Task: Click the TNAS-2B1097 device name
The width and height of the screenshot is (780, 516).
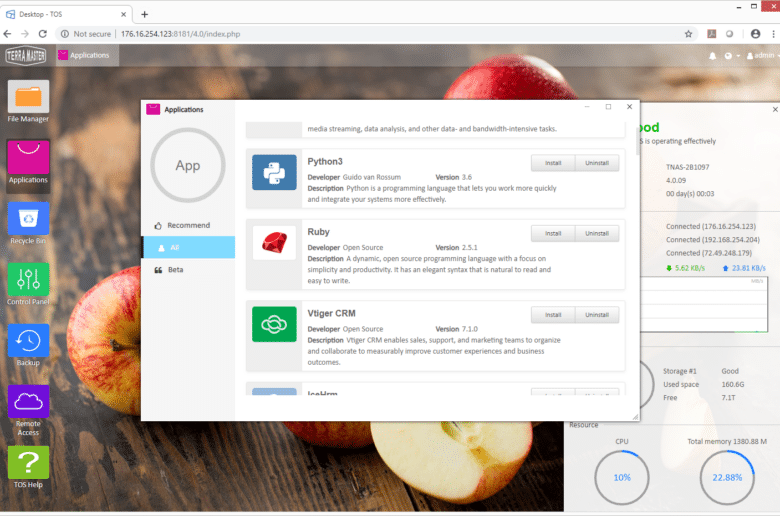Action: click(x=687, y=167)
